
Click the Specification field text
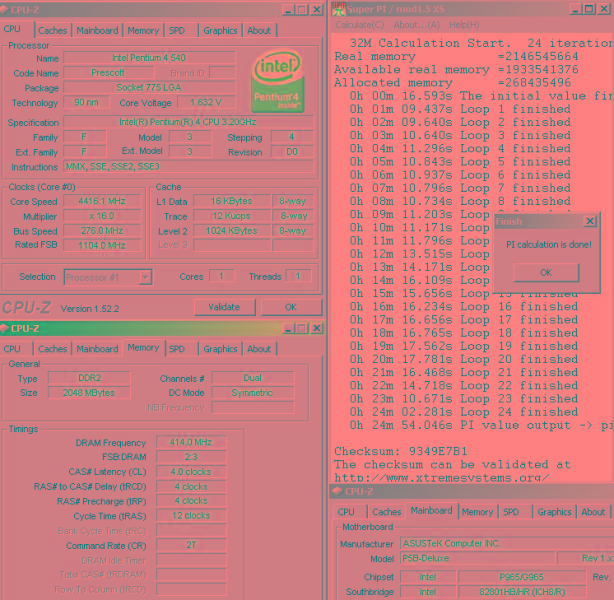188,122
